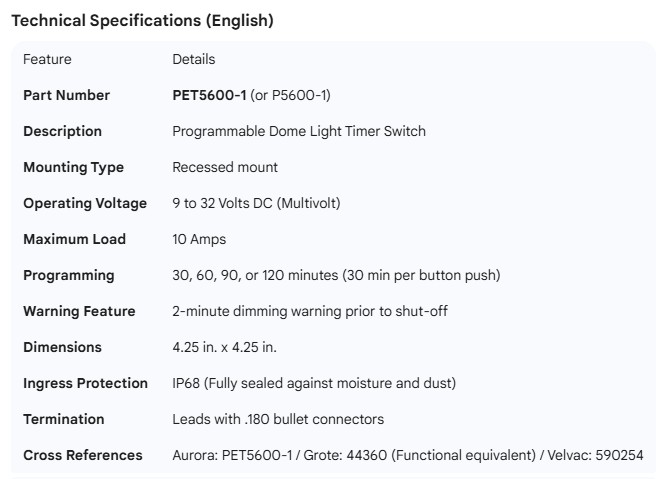
Task: Click the Cross References row label
Action: [83, 455]
